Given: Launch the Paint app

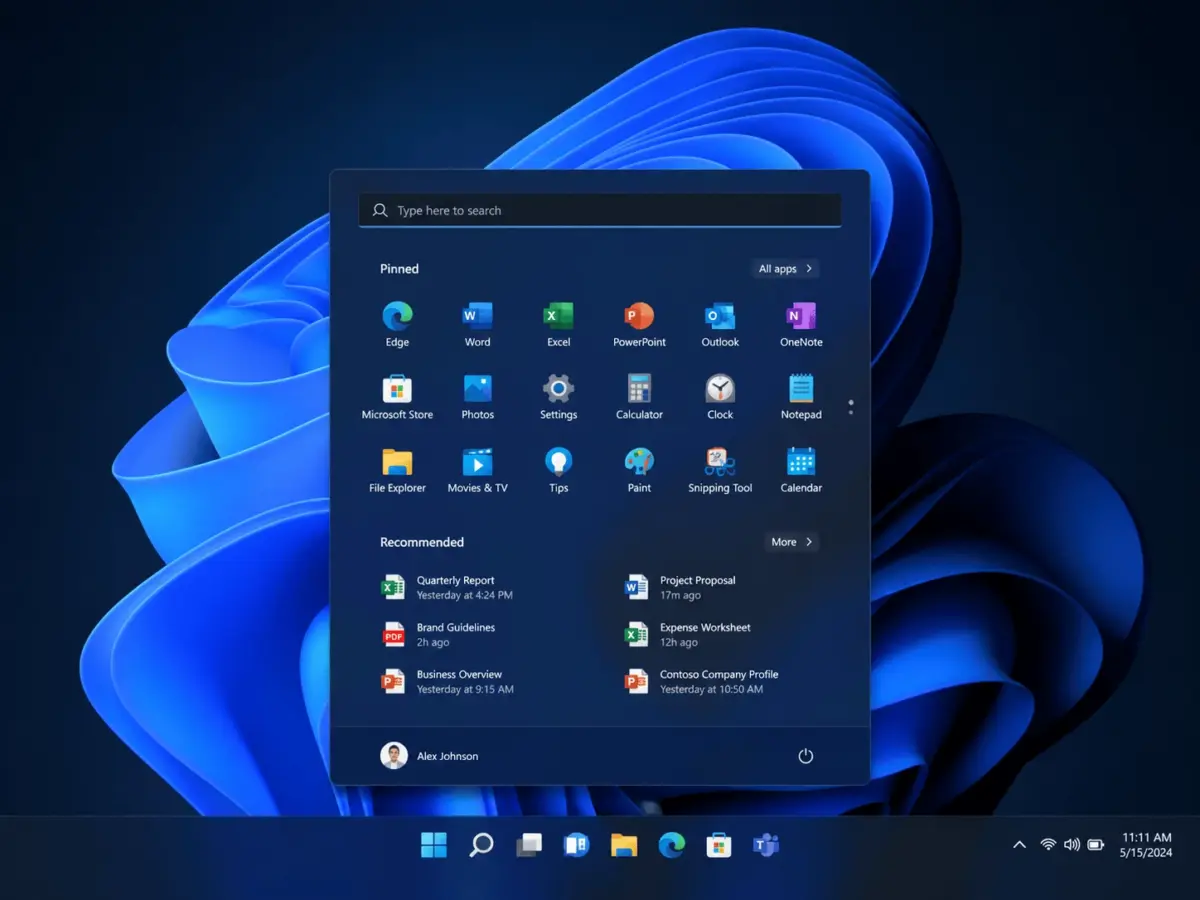Looking at the screenshot, I should click(x=639, y=471).
